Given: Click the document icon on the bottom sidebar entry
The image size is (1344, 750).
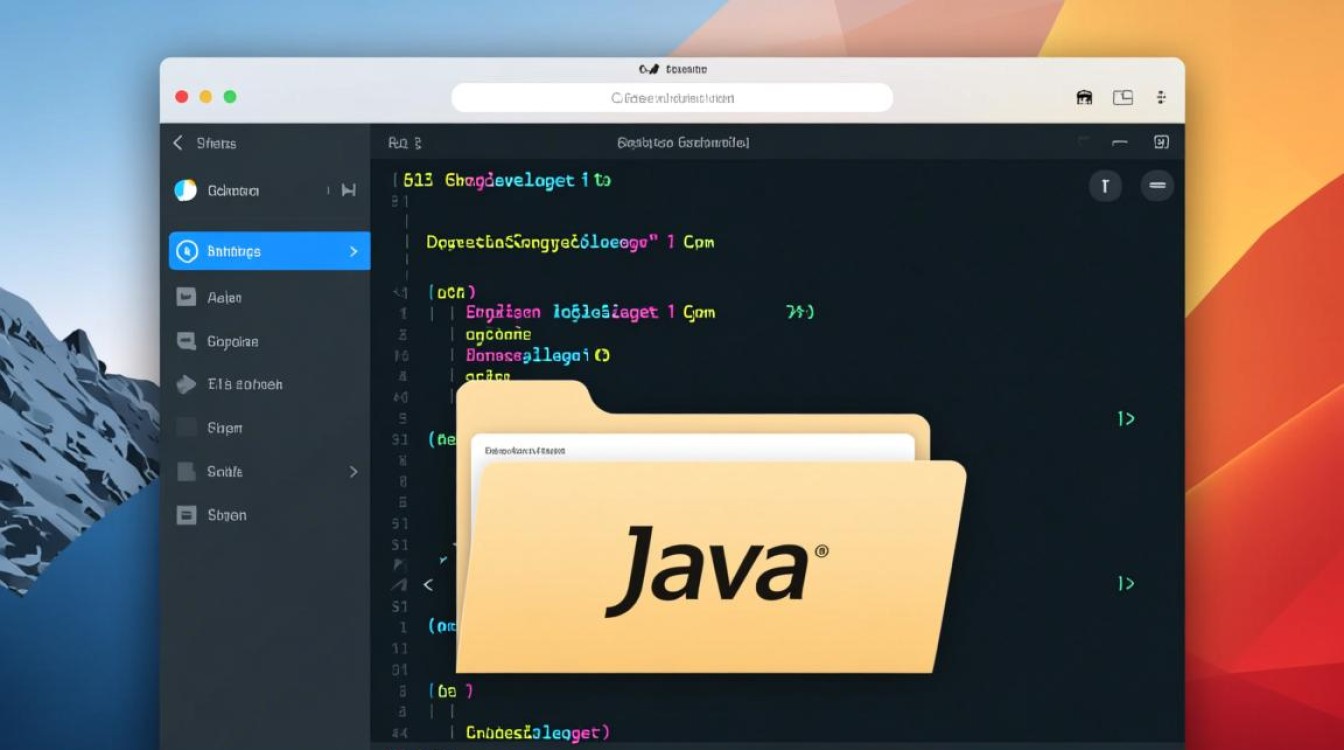Looking at the screenshot, I should (186, 515).
